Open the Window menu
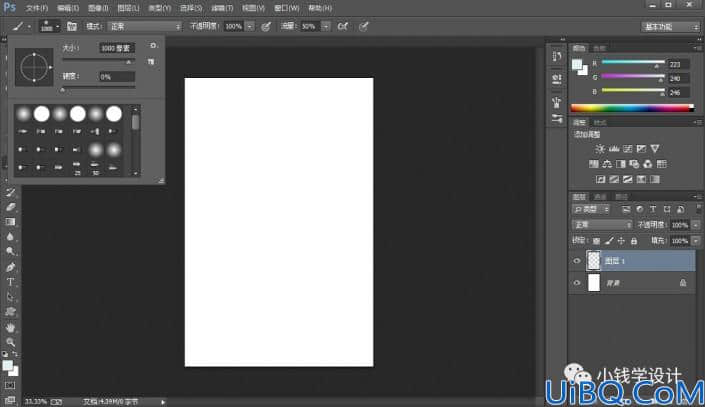705x407 pixels. [x=286, y=8]
